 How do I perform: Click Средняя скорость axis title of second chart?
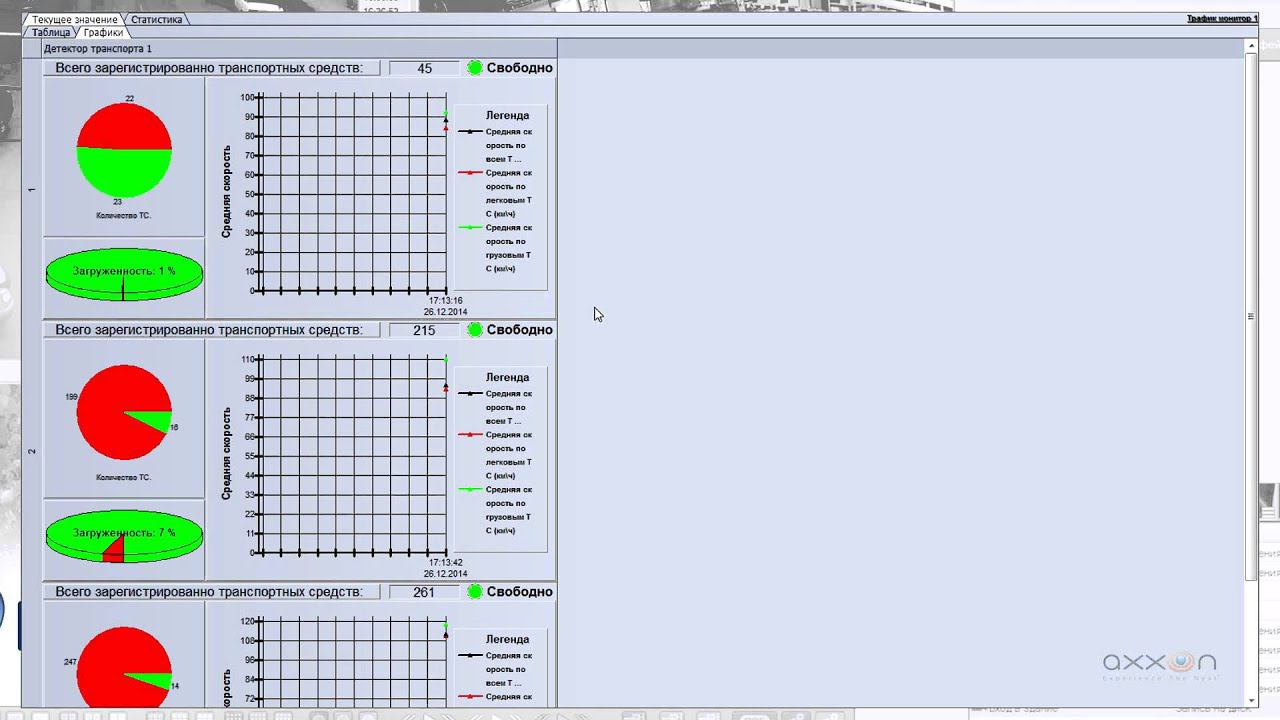point(227,454)
